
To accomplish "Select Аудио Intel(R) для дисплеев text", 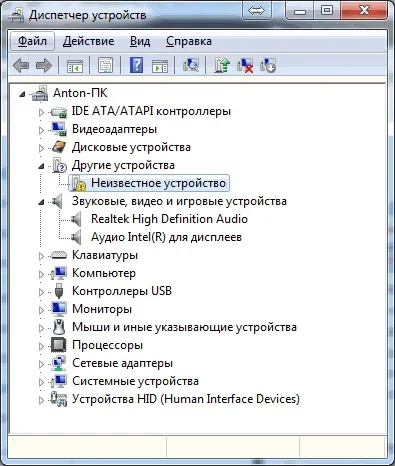I will [x=166, y=237].
